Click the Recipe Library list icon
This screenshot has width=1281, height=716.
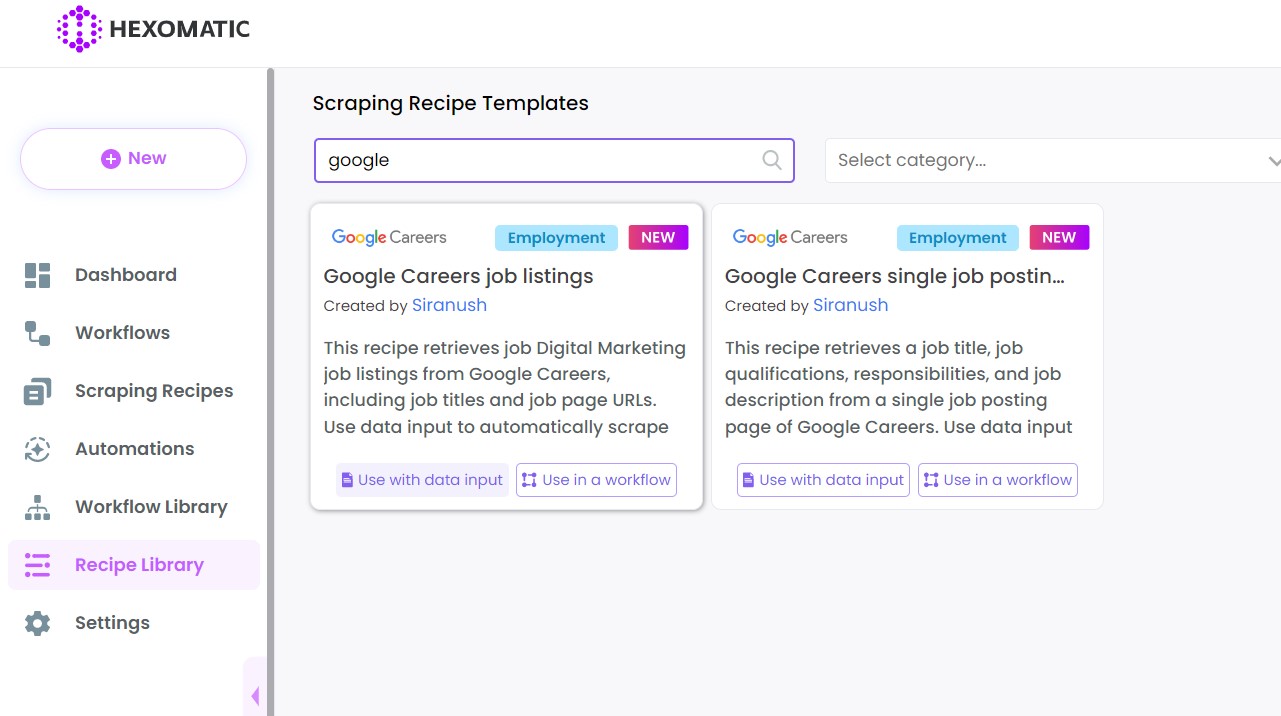[37, 564]
